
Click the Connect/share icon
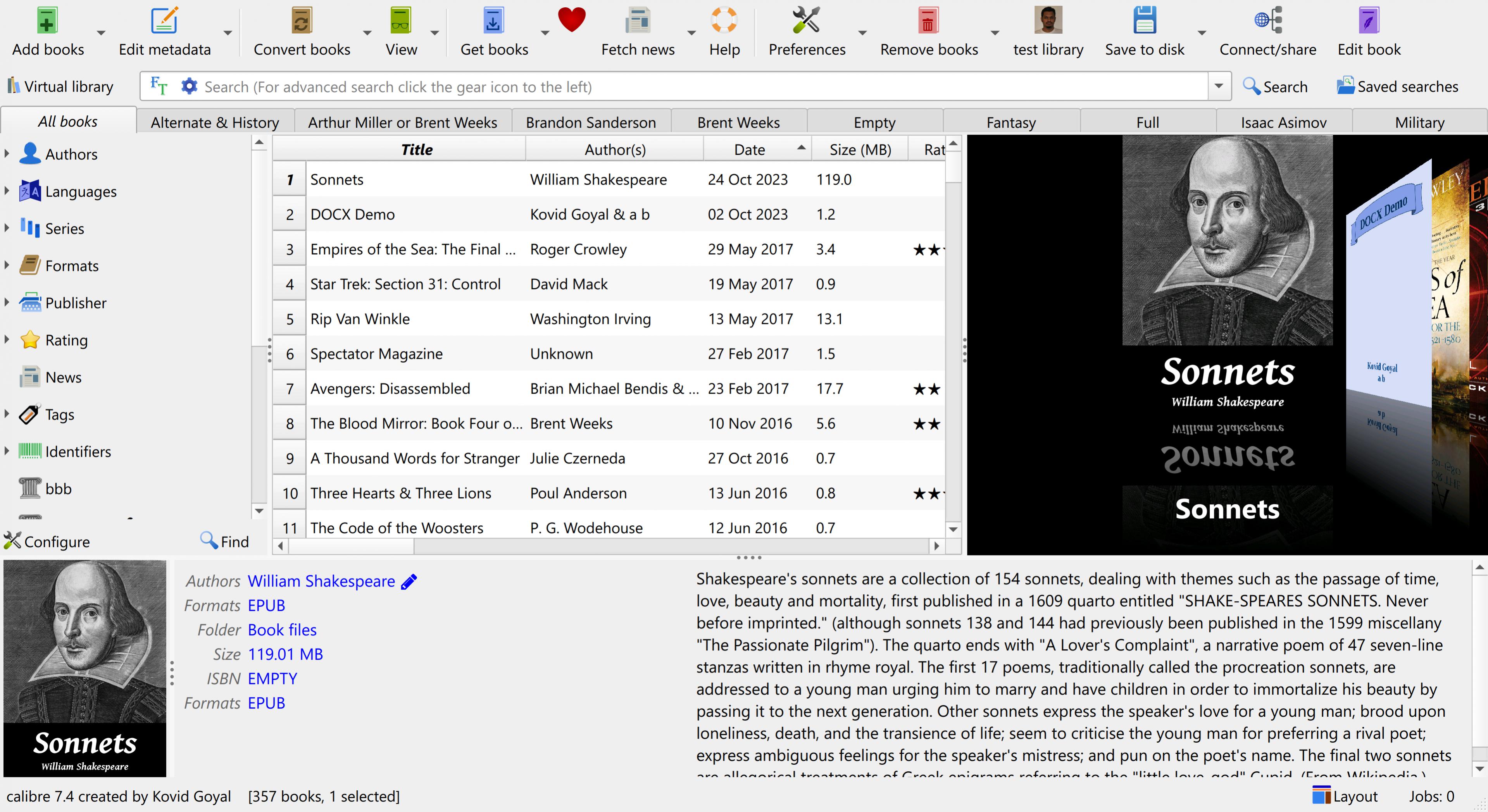point(1267,21)
